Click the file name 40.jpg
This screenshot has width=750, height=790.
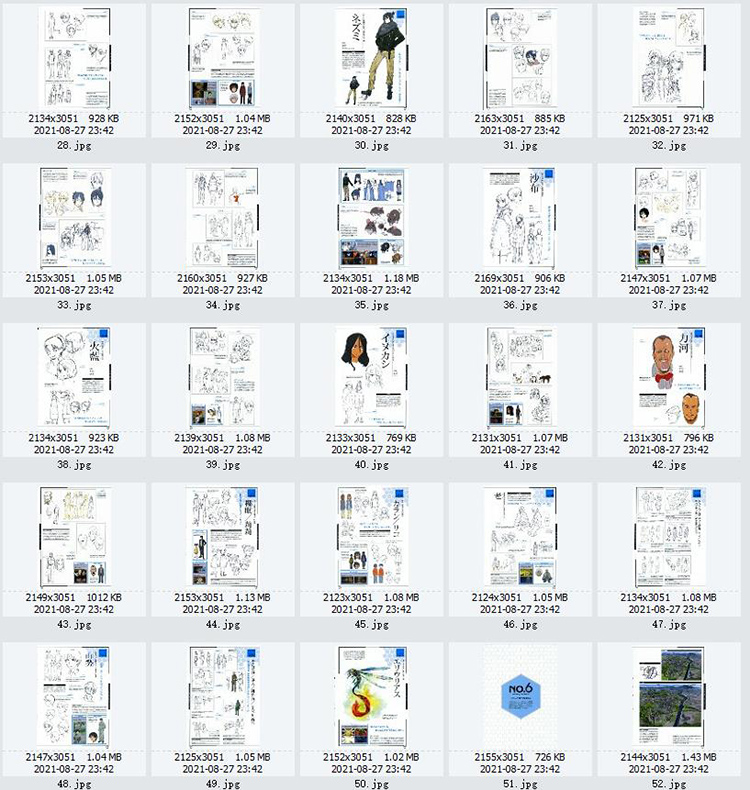371,465
